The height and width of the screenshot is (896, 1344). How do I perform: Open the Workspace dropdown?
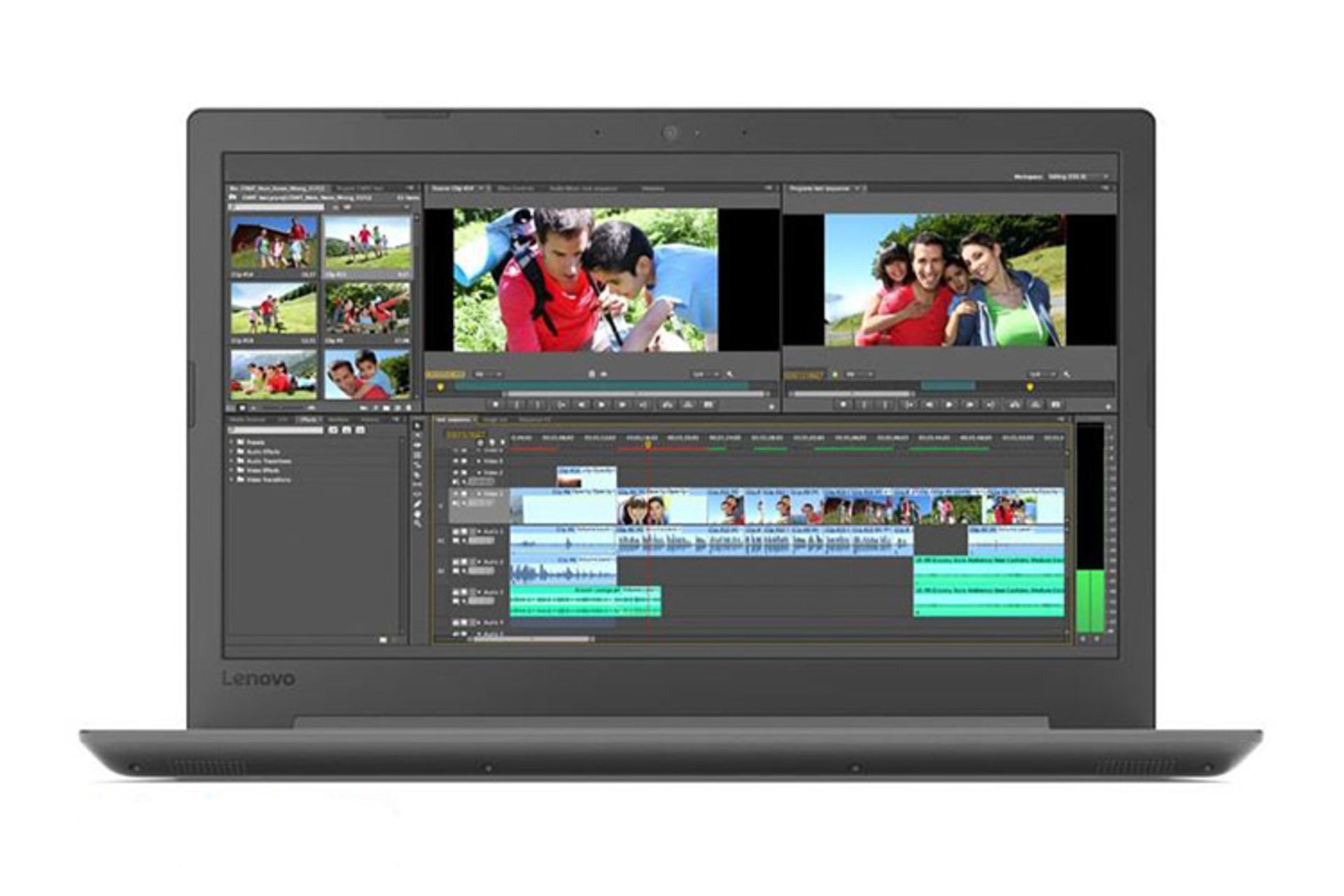(x=1077, y=177)
